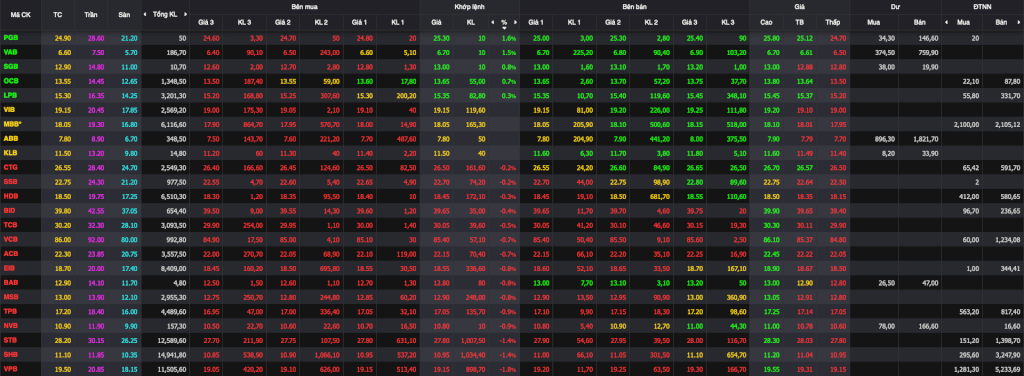Click the right arrow beside Tổng KL
Image resolution: width=1024 pixels, height=376 pixels.
186,14
